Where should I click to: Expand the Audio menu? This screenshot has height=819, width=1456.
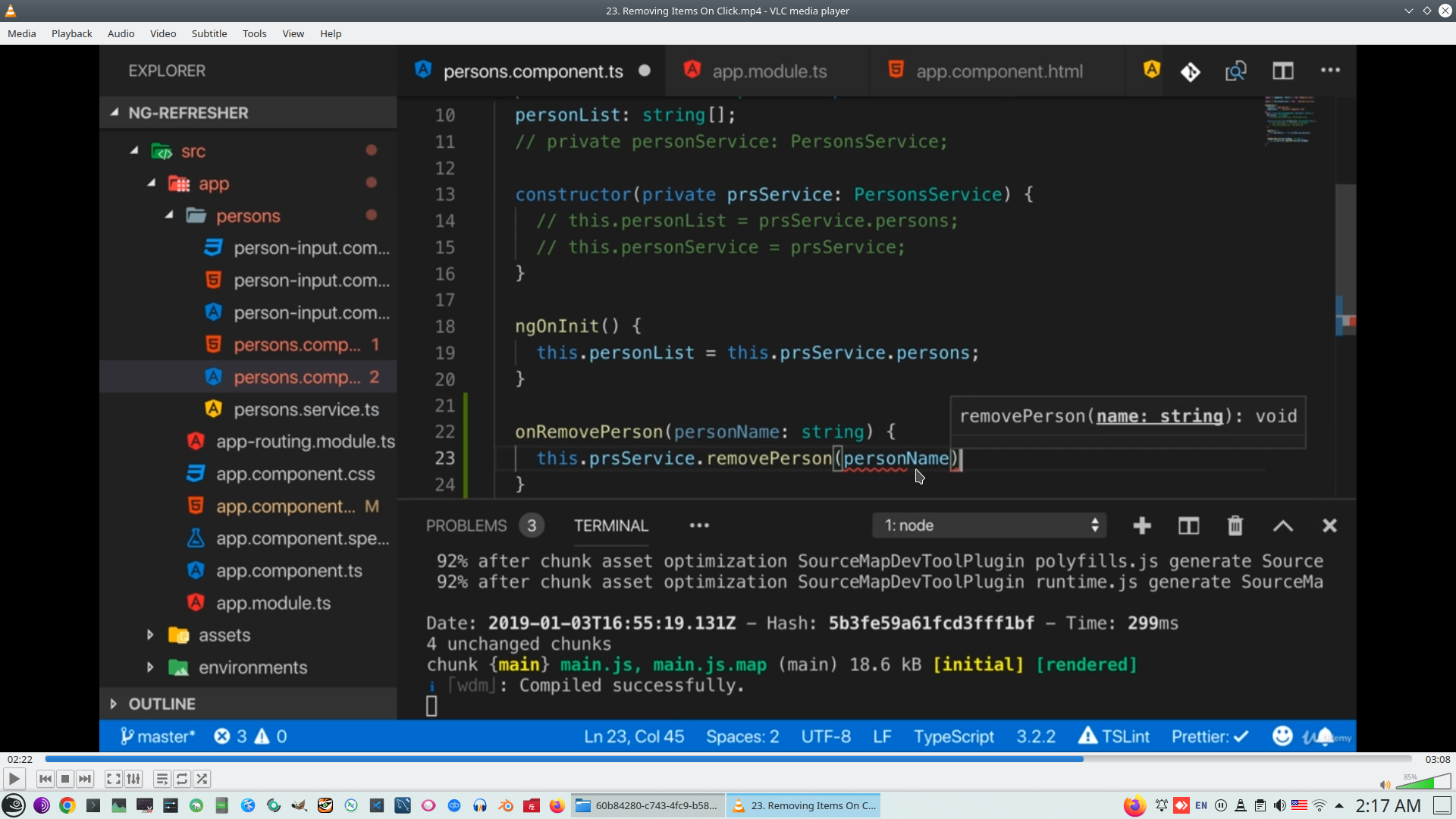[x=121, y=33]
